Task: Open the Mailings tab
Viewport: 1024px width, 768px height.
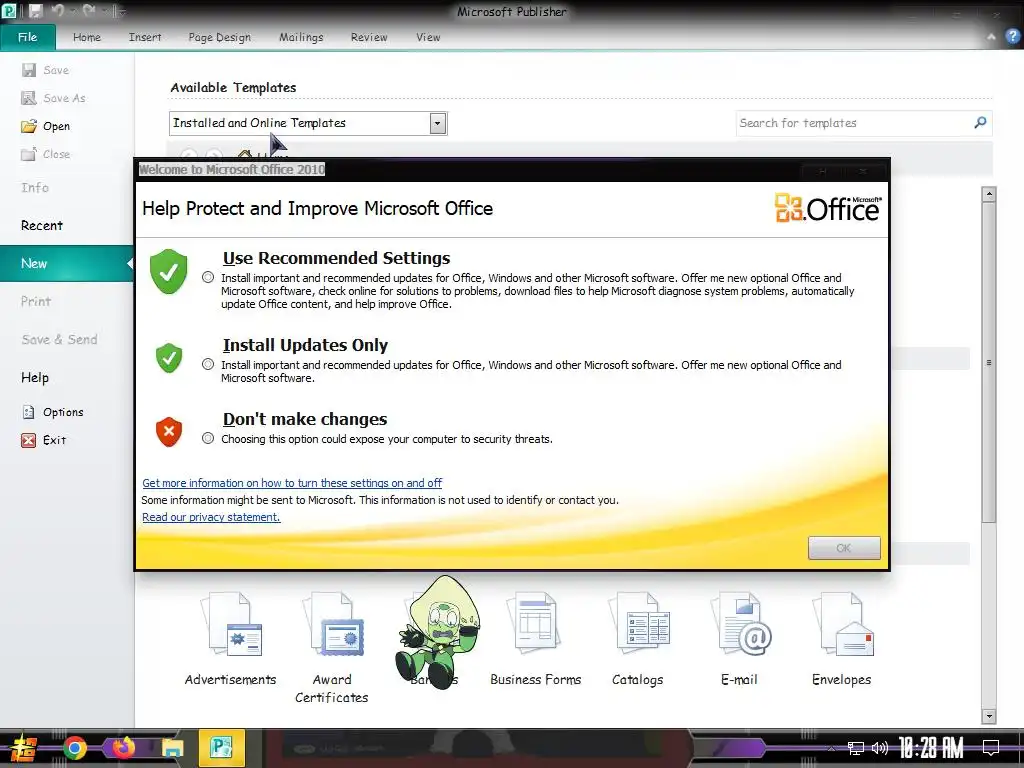Action: [x=301, y=37]
